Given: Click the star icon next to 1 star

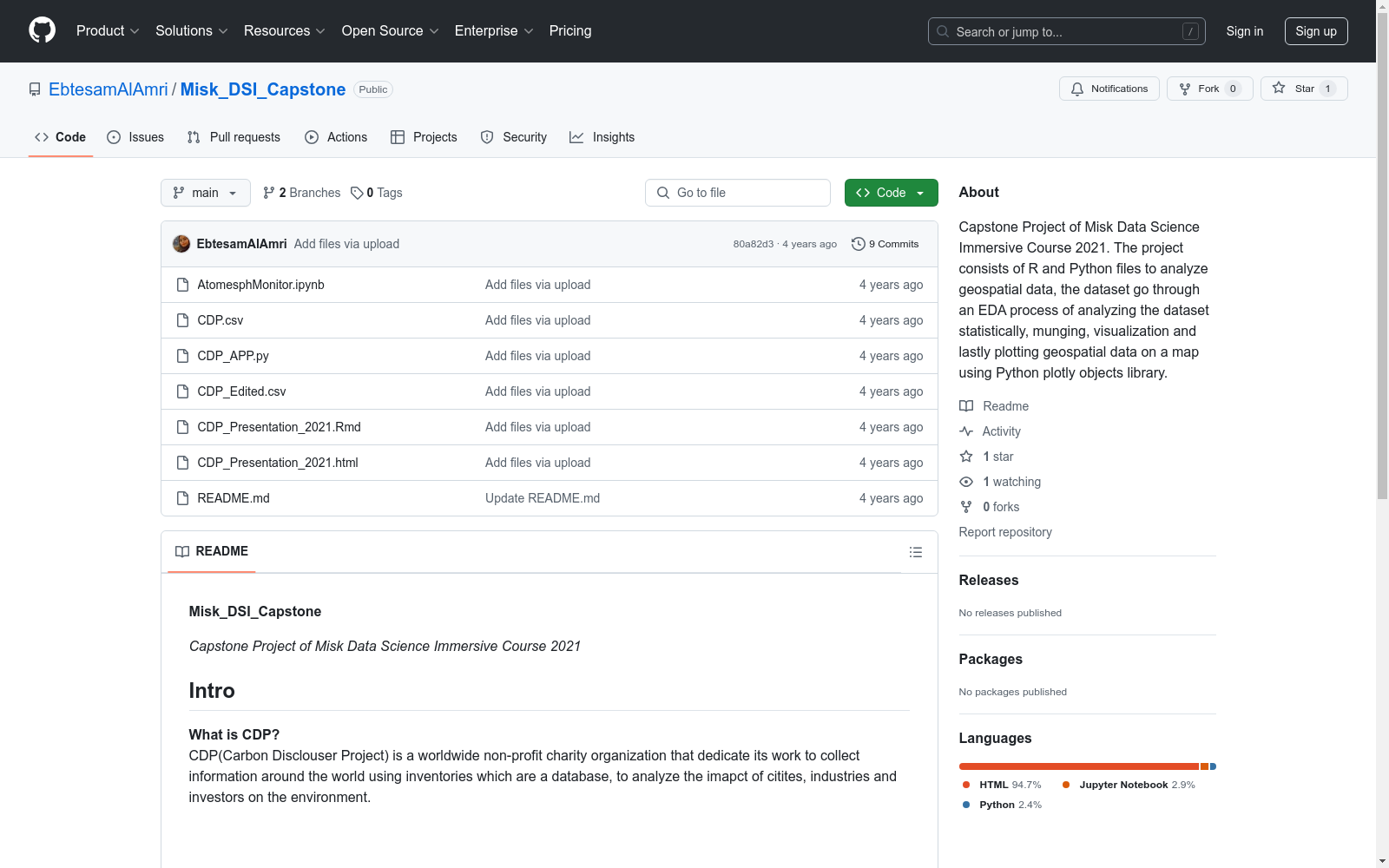Looking at the screenshot, I should point(966,457).
